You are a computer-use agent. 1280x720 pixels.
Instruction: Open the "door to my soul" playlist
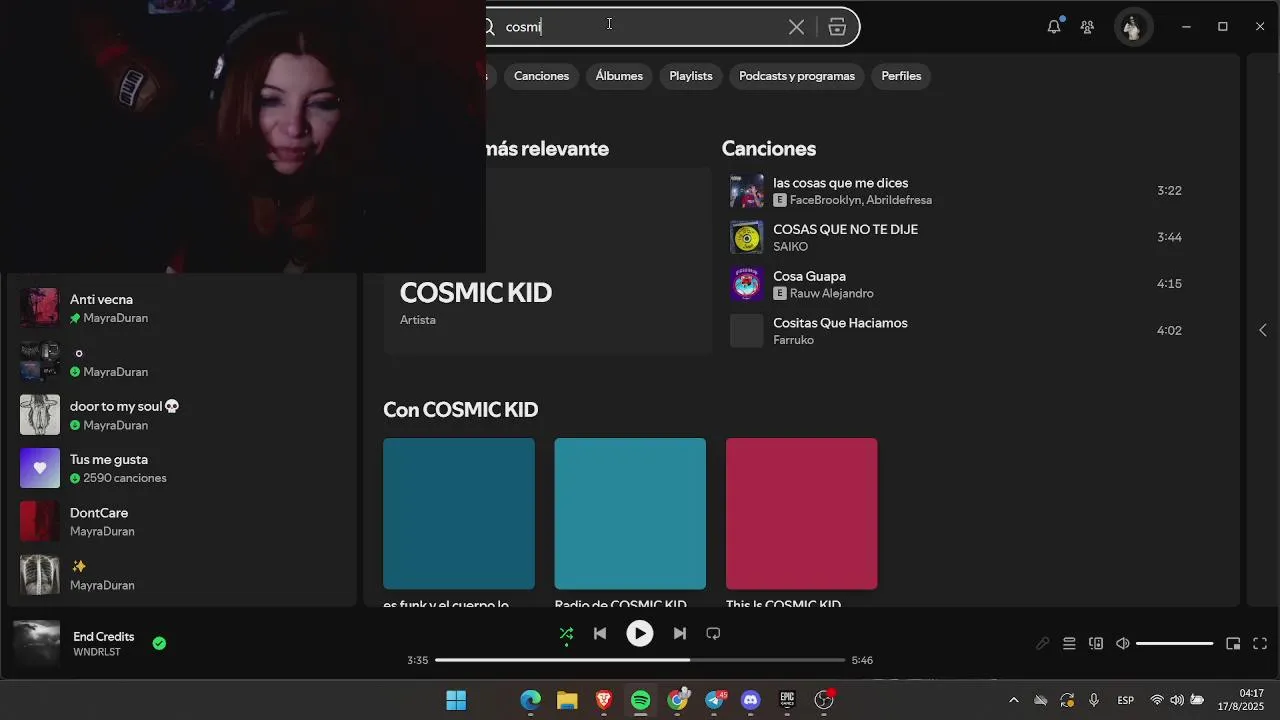(182, 415)
